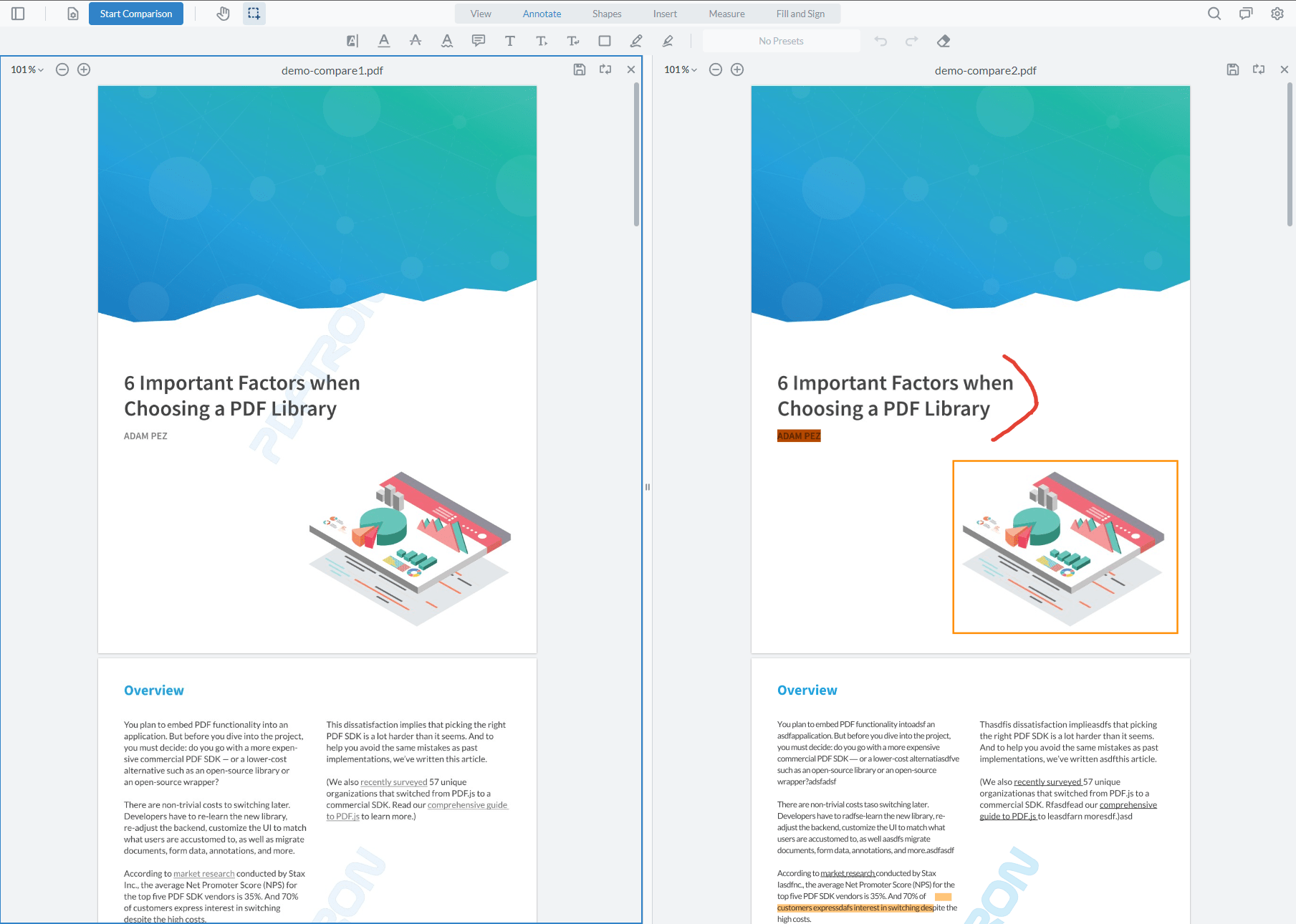Zoom in demo-compare1.pdf with plus button
This screenshot has height=924, width=1296.
pos(84,69)
